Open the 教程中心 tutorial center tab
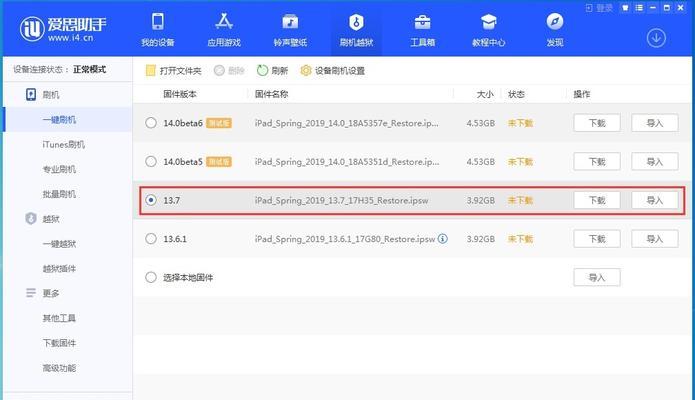The height and width of the screenshot is (400, 695). click(x=488, y=30)
